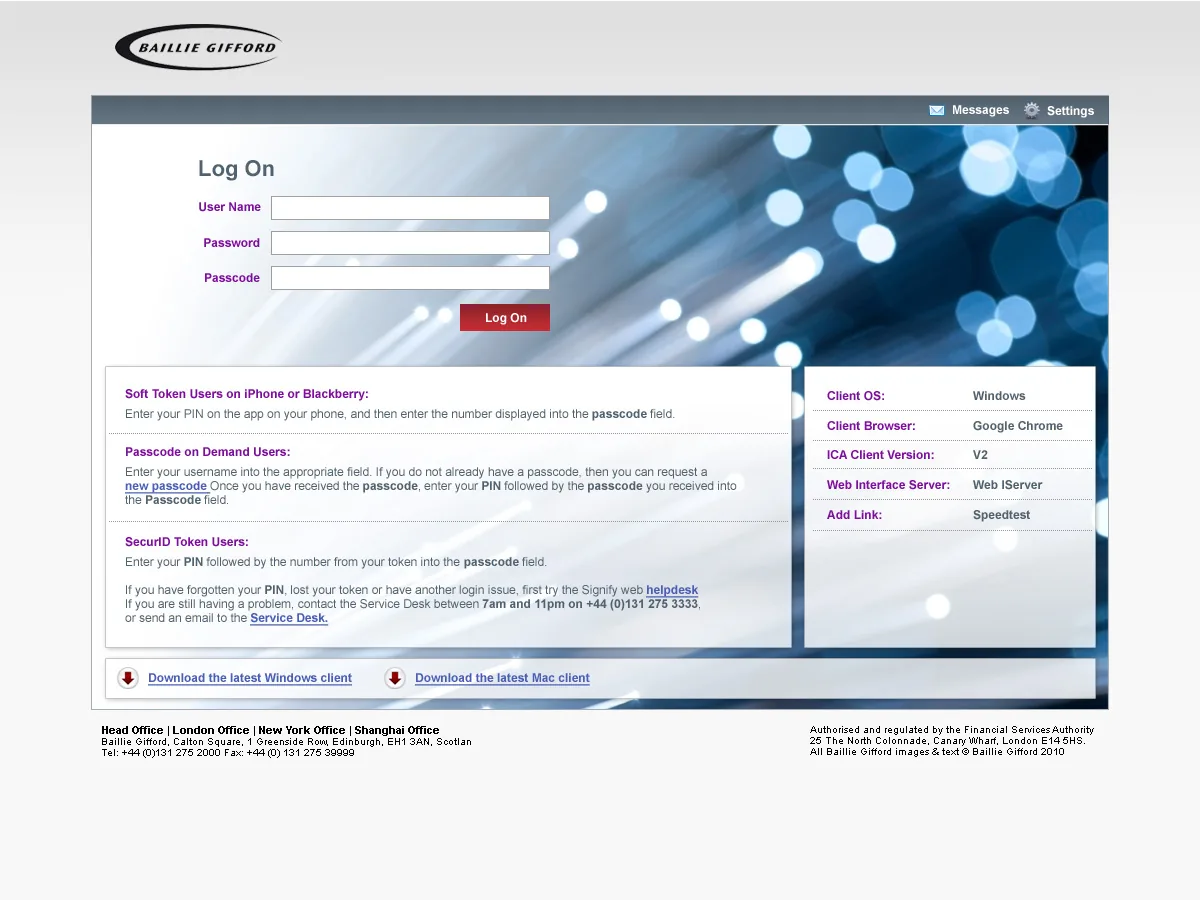Click the Canary Wharf address line
1200x900 pixels.
click(947, 741)
